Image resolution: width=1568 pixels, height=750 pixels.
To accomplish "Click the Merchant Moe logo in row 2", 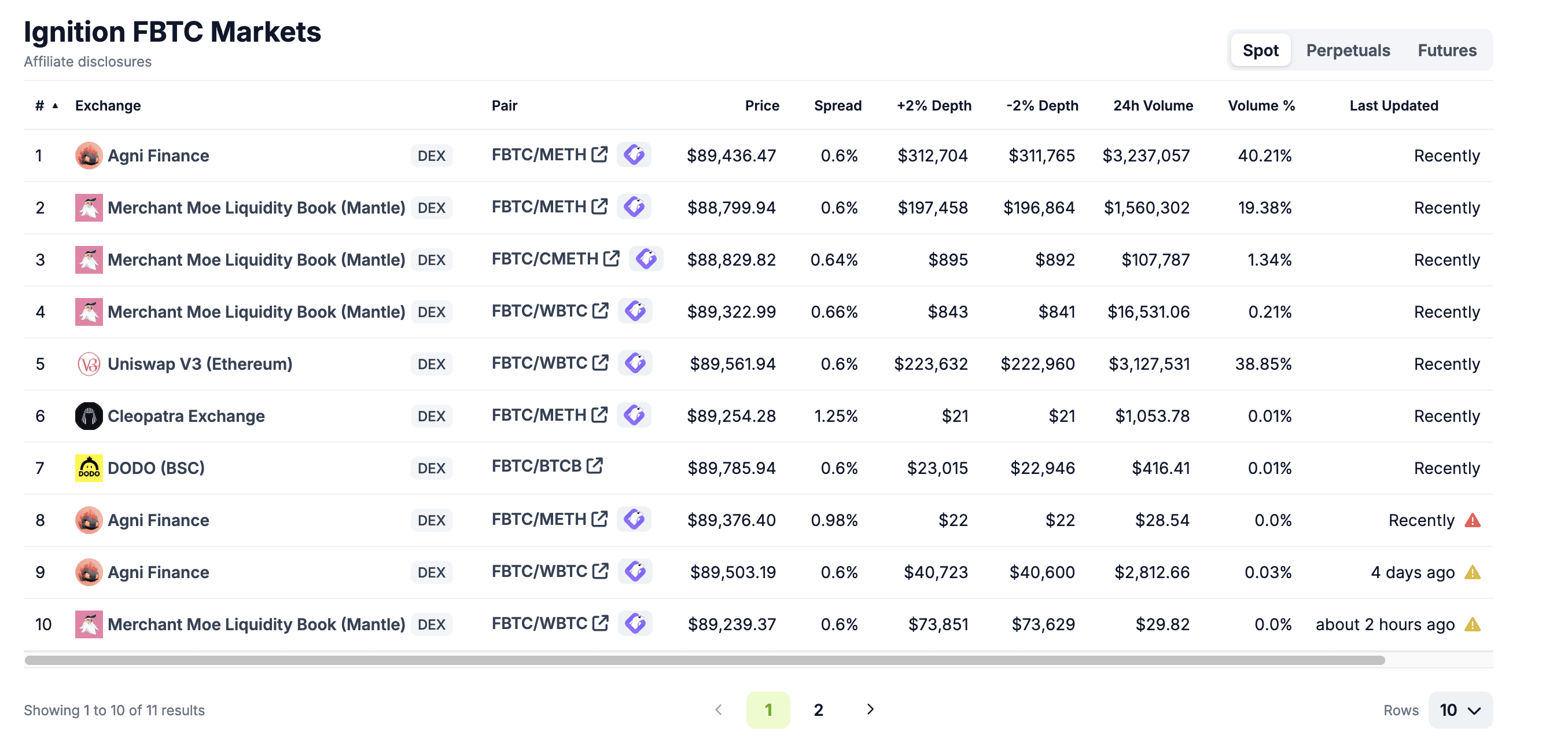I will coord(89,208).
